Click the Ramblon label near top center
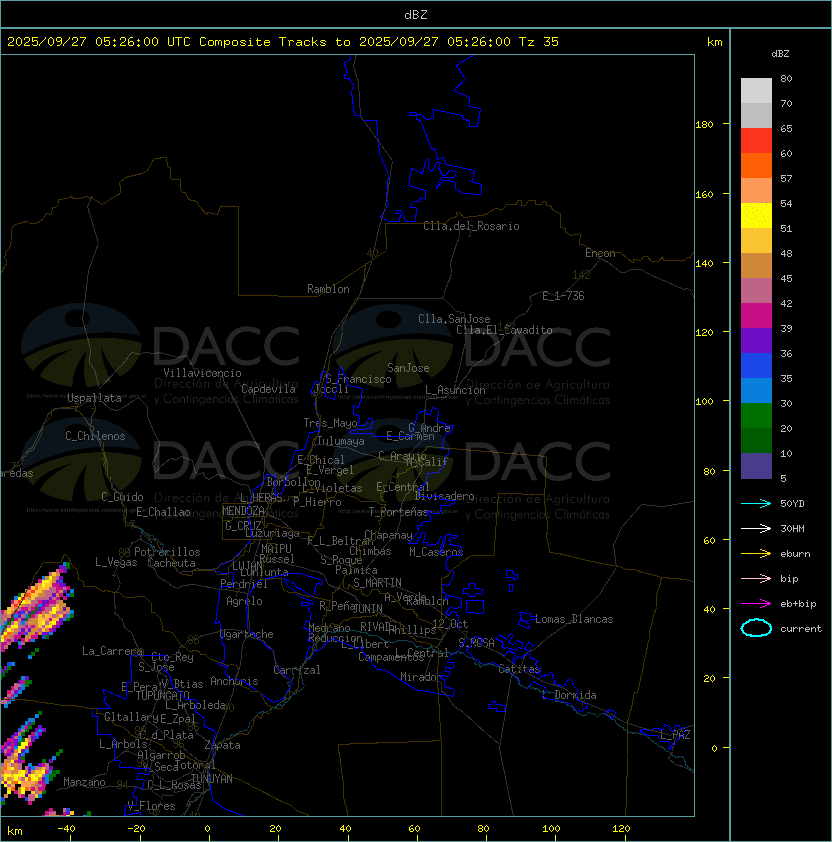The image size is (832, 842). coord(328,289)
